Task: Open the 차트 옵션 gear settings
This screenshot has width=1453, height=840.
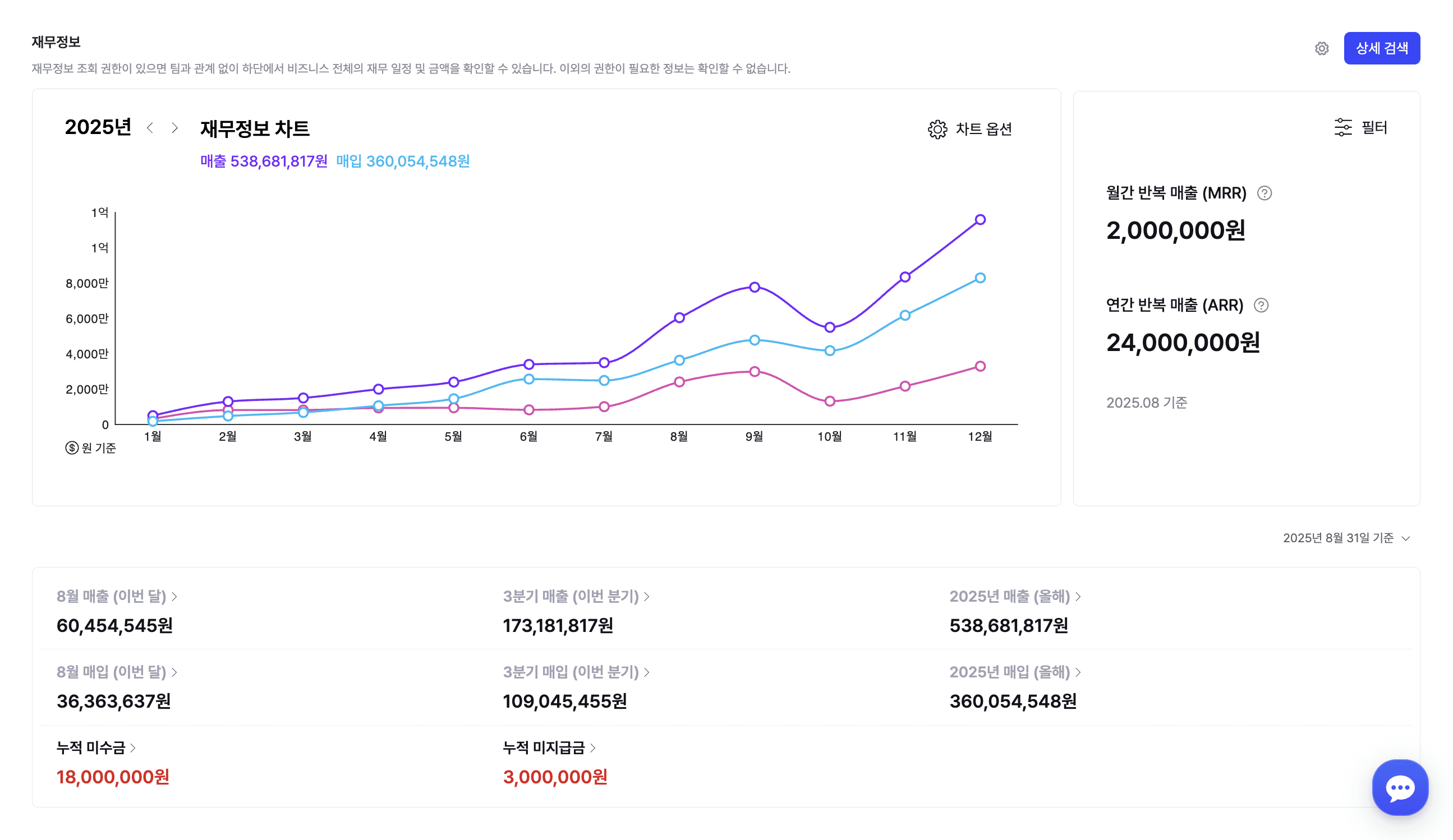Action: (x=937, y=130)
